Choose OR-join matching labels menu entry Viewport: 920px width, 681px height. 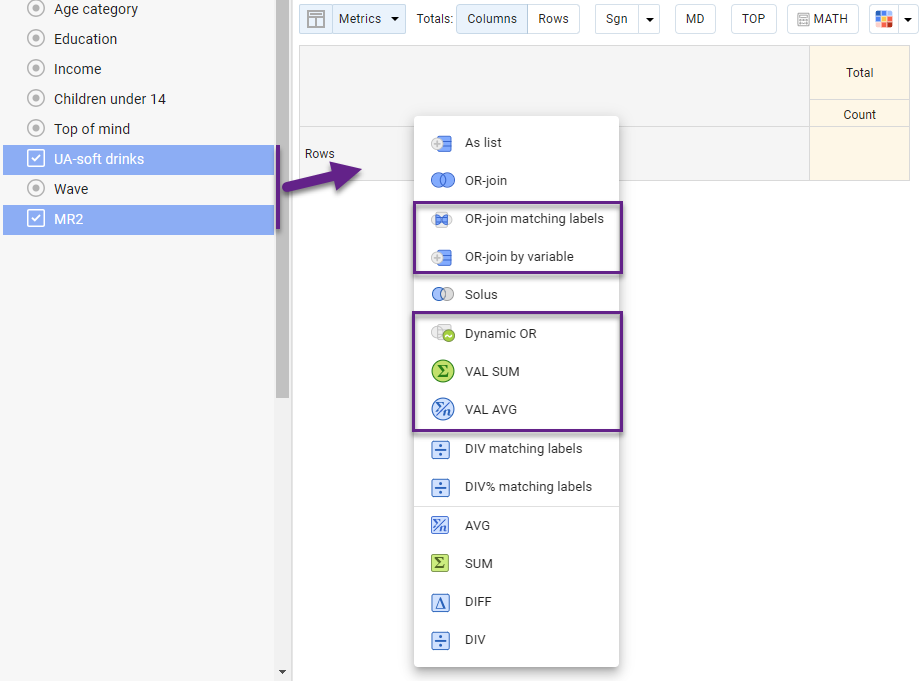[534, 219]
